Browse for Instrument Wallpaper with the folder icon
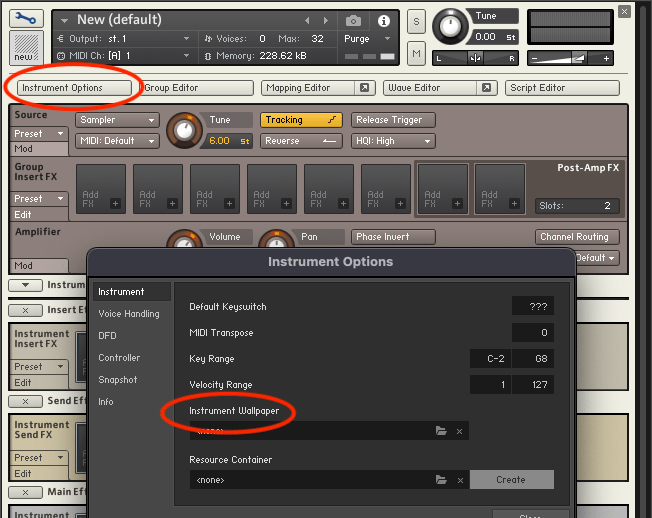The image size is (652, 518). (441, 431)
